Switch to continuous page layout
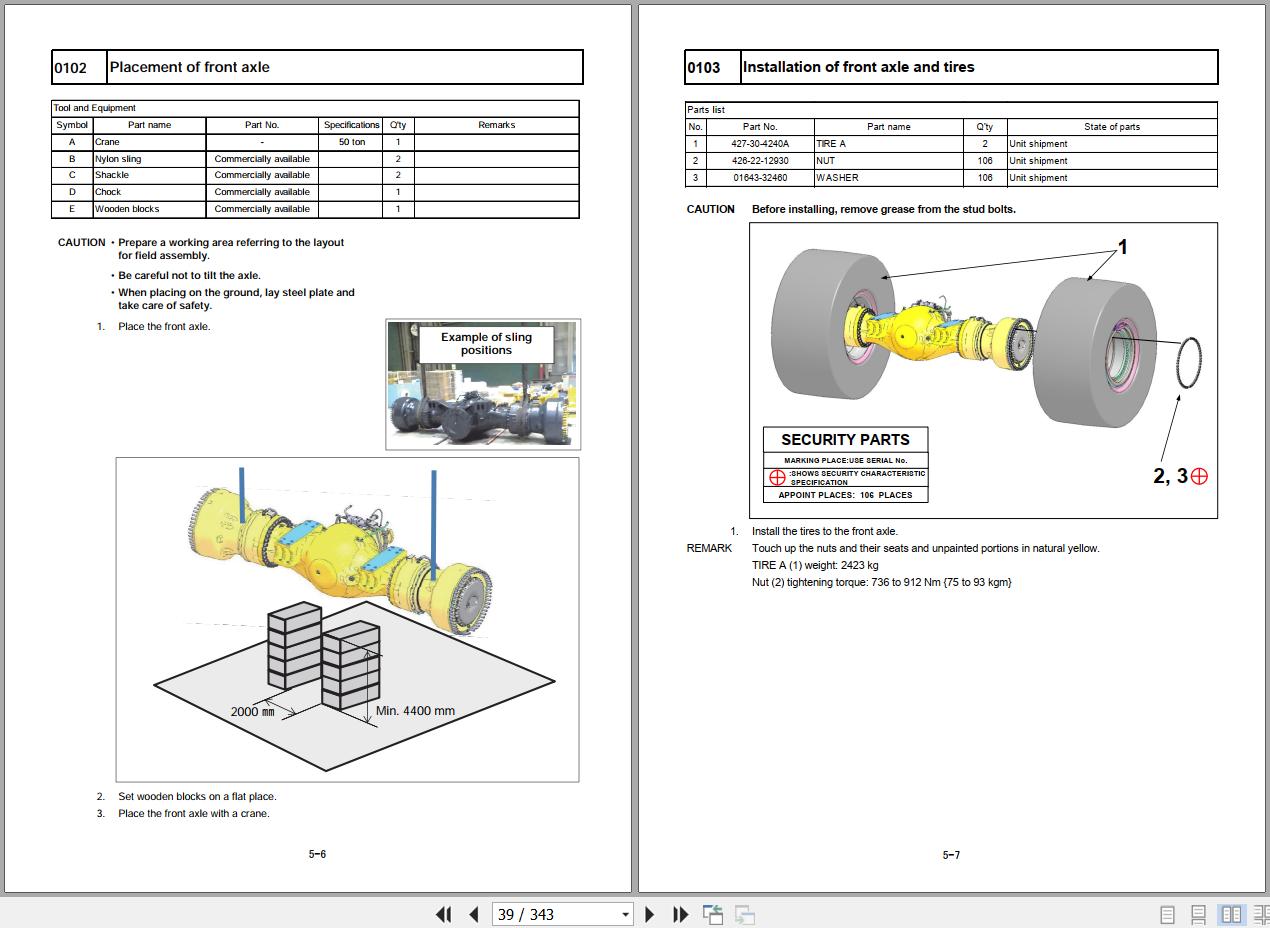1270x928 pixels. point(1198,914)
